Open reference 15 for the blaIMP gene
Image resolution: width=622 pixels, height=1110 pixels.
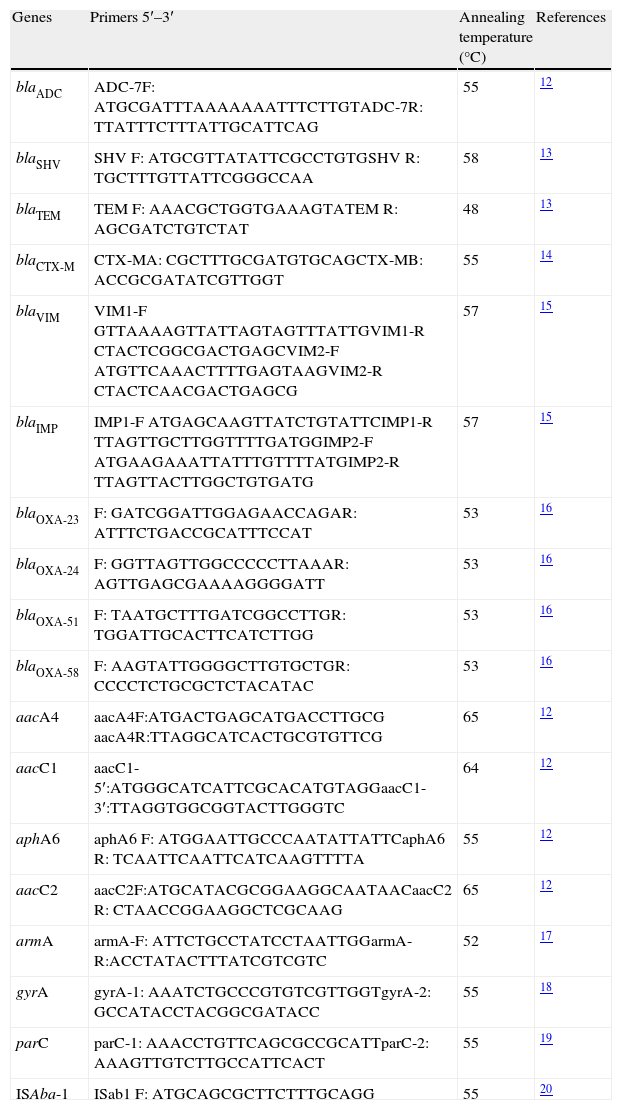(x=546, y=418)
